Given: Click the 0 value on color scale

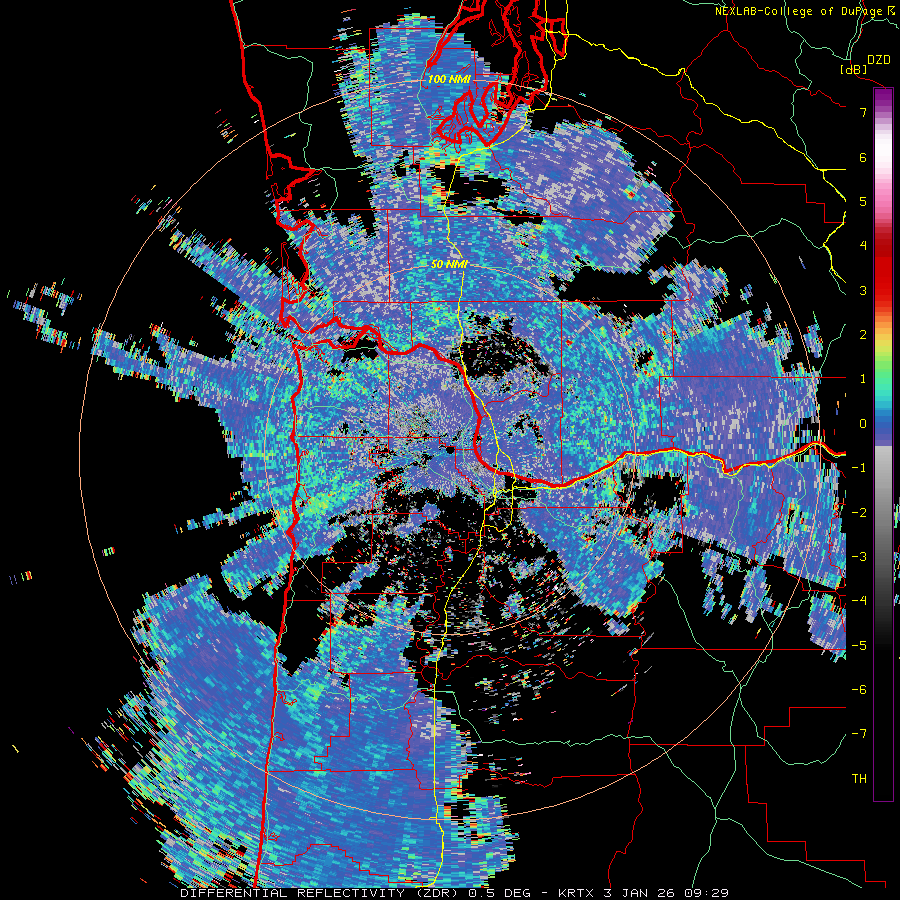Looking at the screenshot, I should [x=863, y=424].
